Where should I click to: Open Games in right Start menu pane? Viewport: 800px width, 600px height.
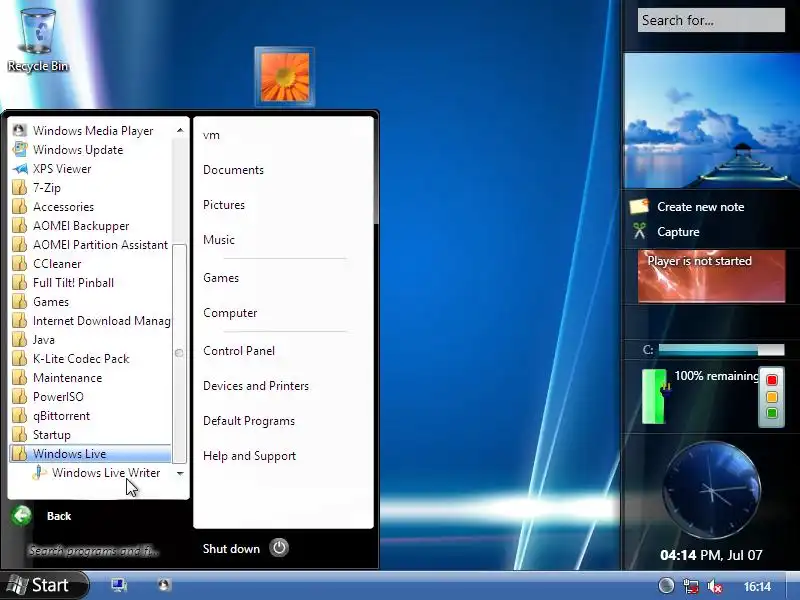(x=221, y=278)
